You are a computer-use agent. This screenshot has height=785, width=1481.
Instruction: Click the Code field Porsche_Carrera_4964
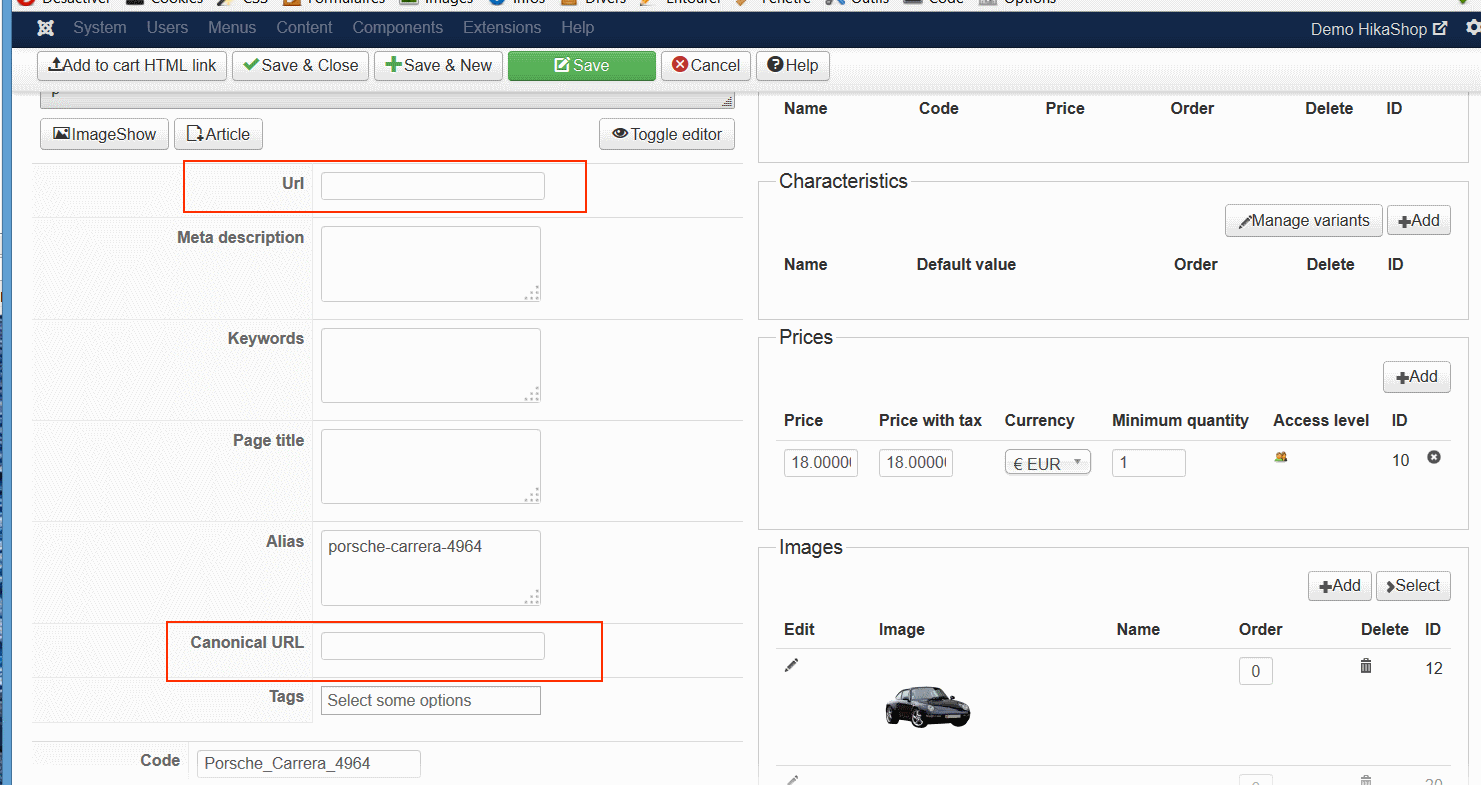[x=309, y=763]
